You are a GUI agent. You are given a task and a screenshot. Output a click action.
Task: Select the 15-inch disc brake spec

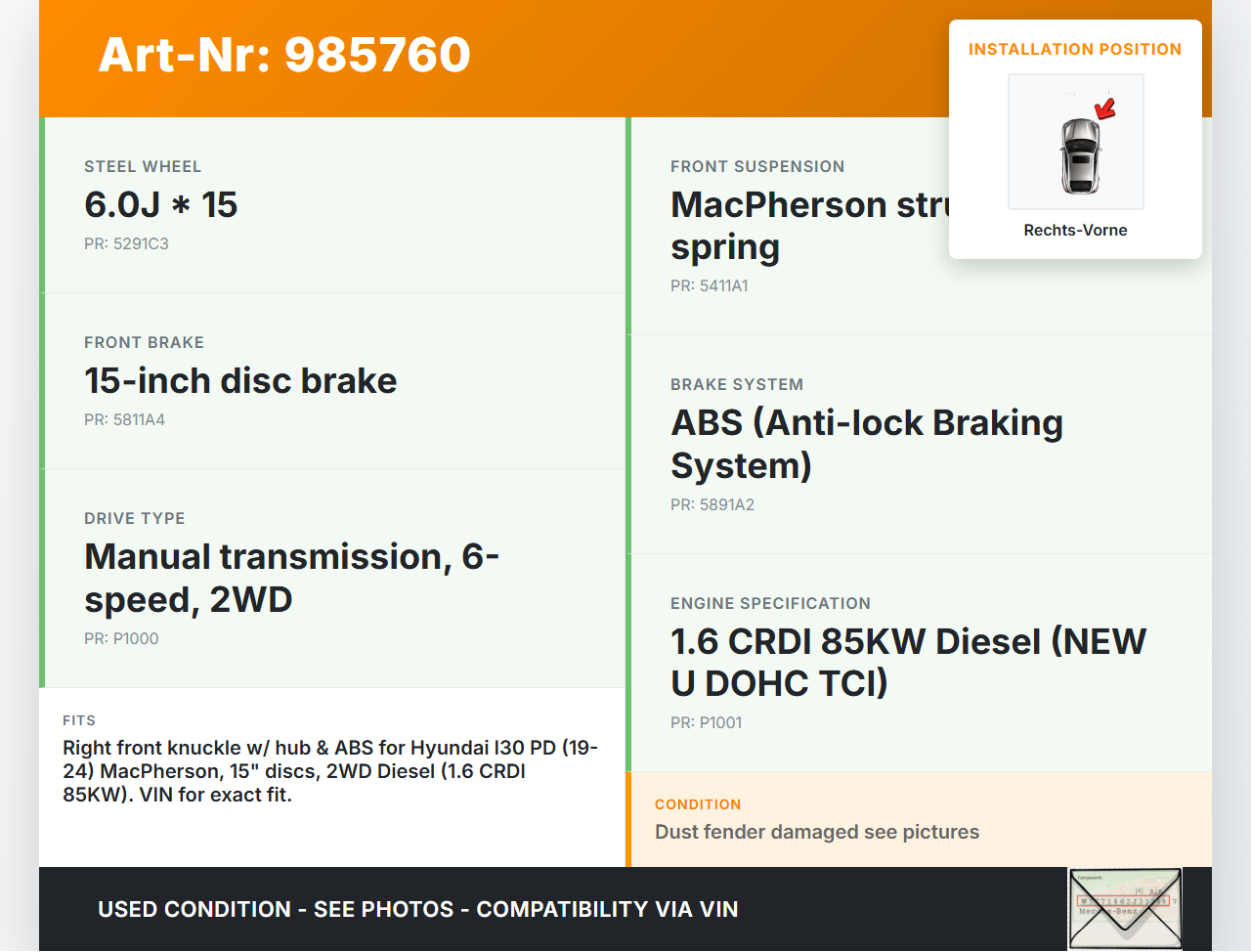[x=240, y=381]
